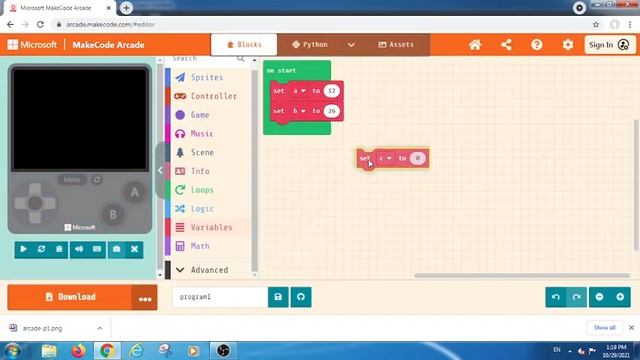640x360 pixels.
Task: Switch to the Blocks editor tab
Action: tap(244, 44)
